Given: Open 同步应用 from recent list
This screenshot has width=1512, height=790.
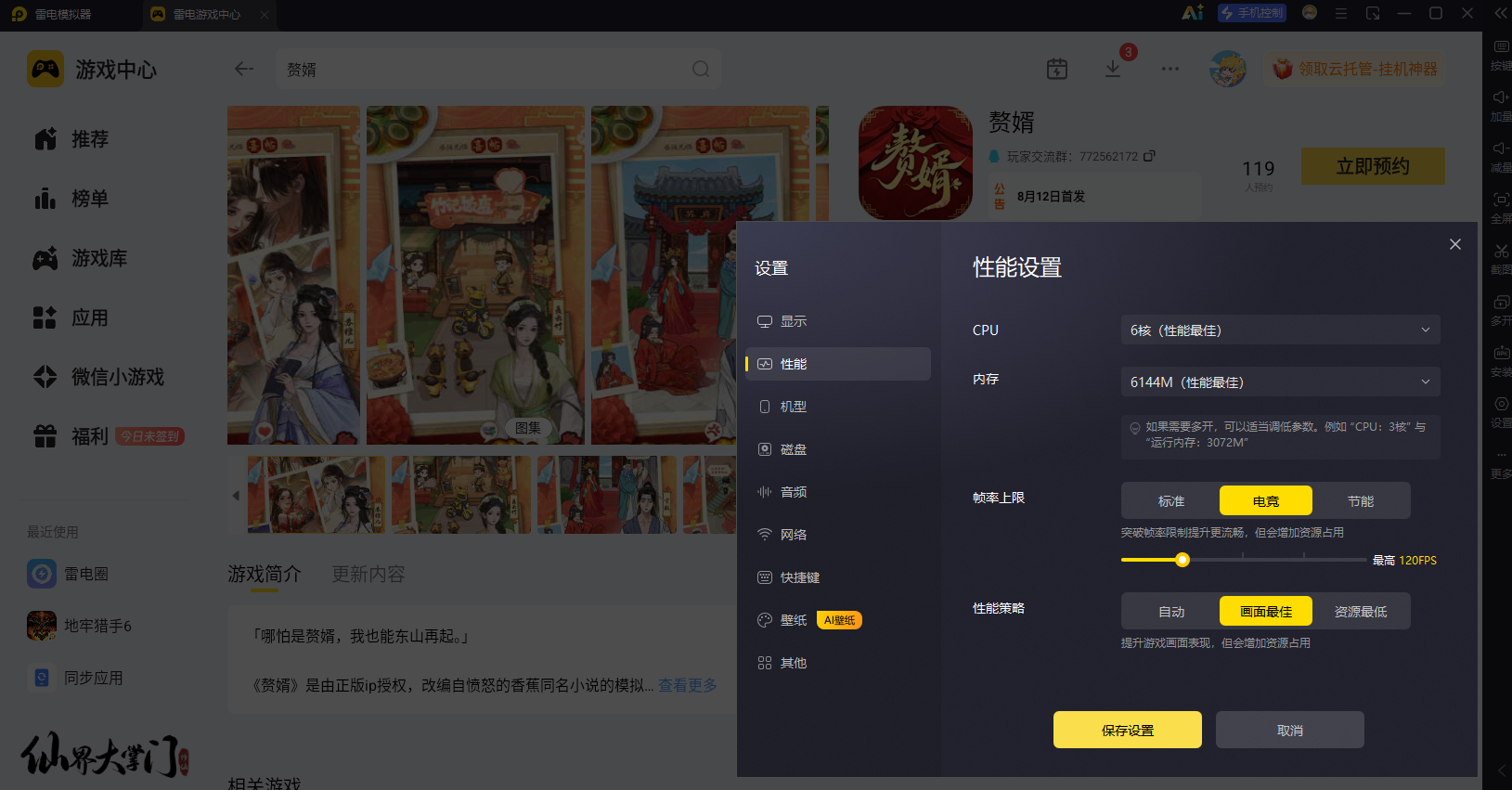Looking at the screenshot, I should 75,678.
